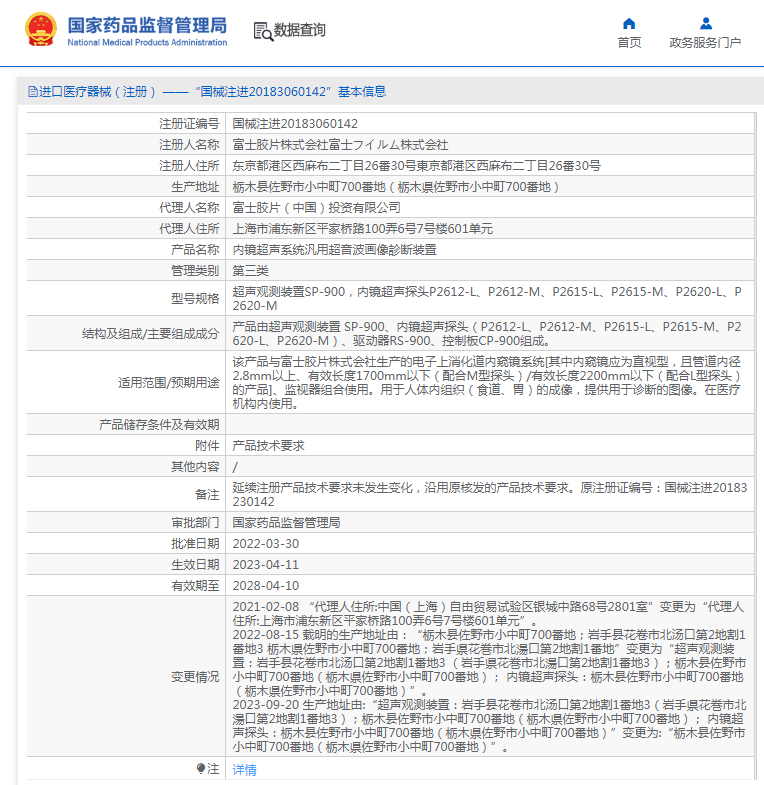This screenshot has height=785, width=764.
Task: Click agent address 上海市浦东新区平家桥路 value
Action: (362, 229)
